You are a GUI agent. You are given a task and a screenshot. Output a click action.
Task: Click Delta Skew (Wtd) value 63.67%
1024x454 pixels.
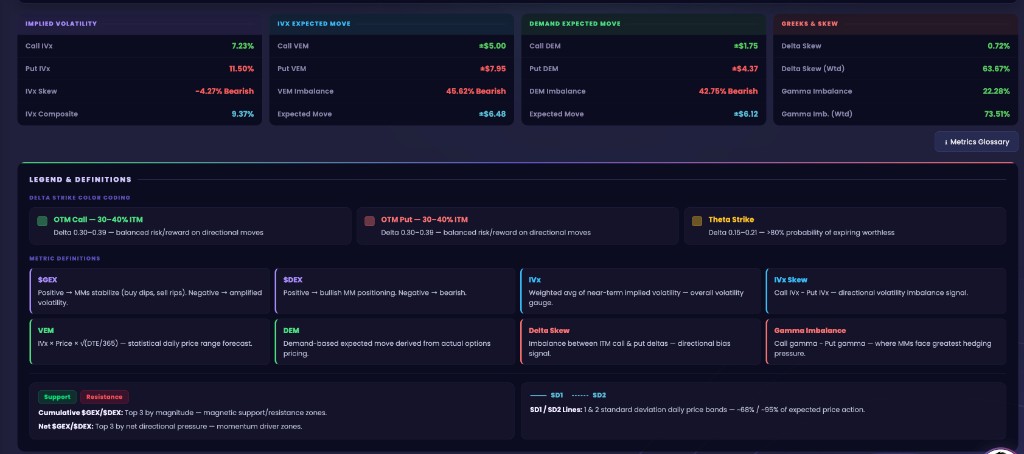tap(996, 69)
